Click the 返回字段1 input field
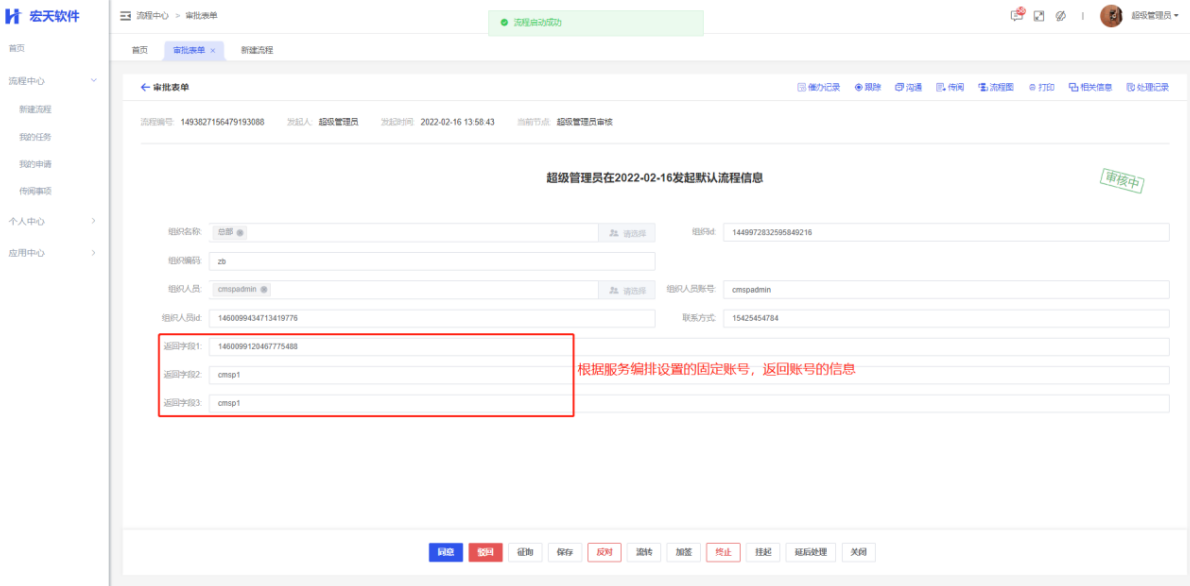This screenshot has height=586, width=1190. [689, 347]
